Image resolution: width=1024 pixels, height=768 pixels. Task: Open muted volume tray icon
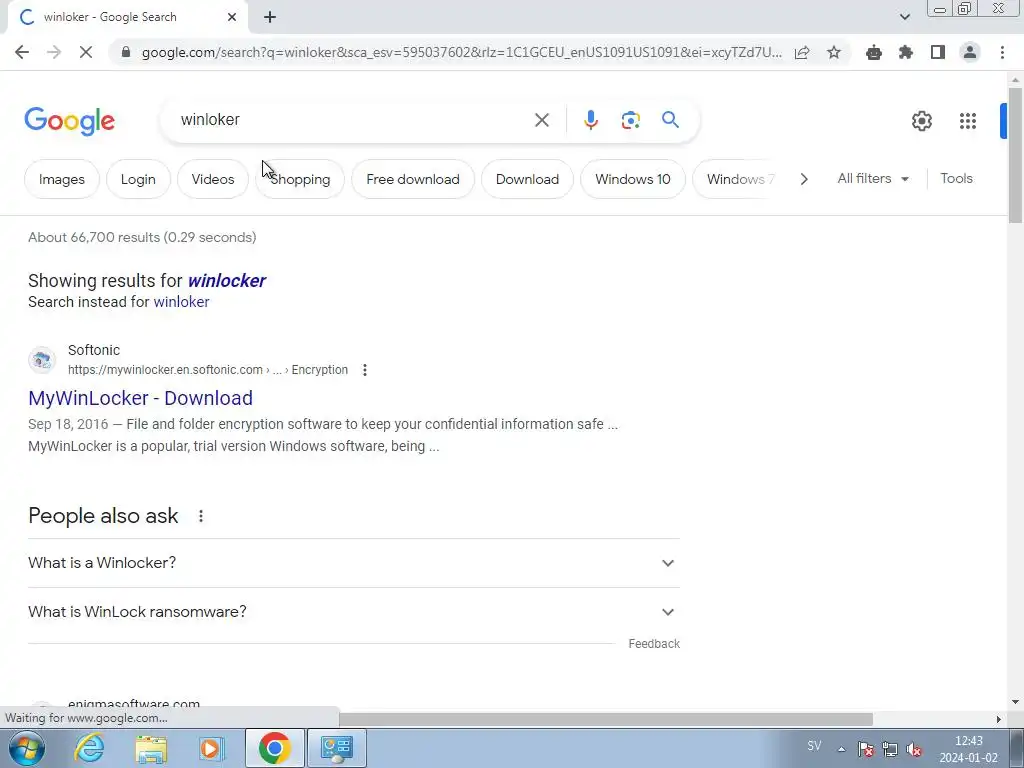(914, 749)
